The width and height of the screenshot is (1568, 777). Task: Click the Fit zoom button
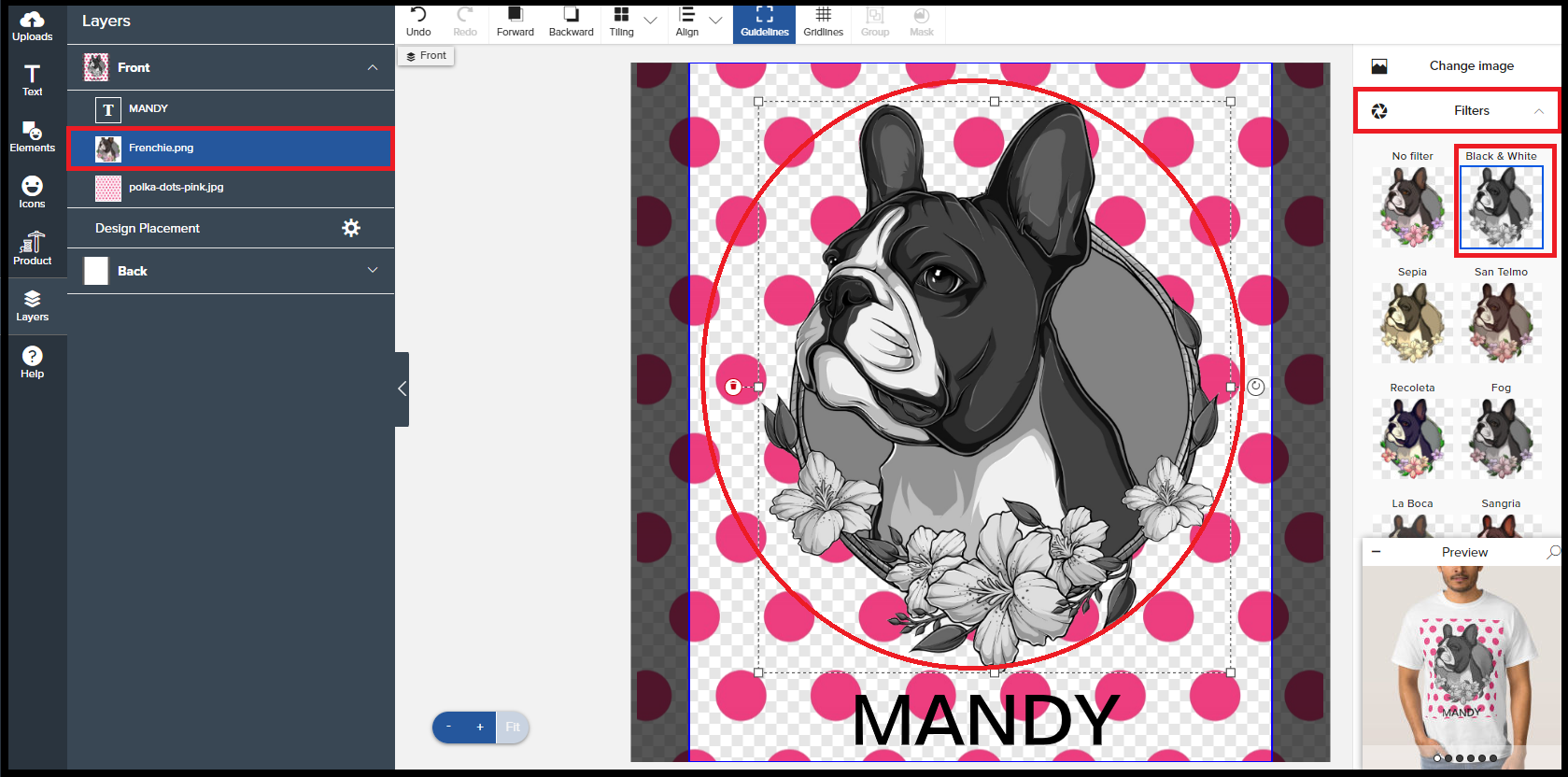[513, 727]
